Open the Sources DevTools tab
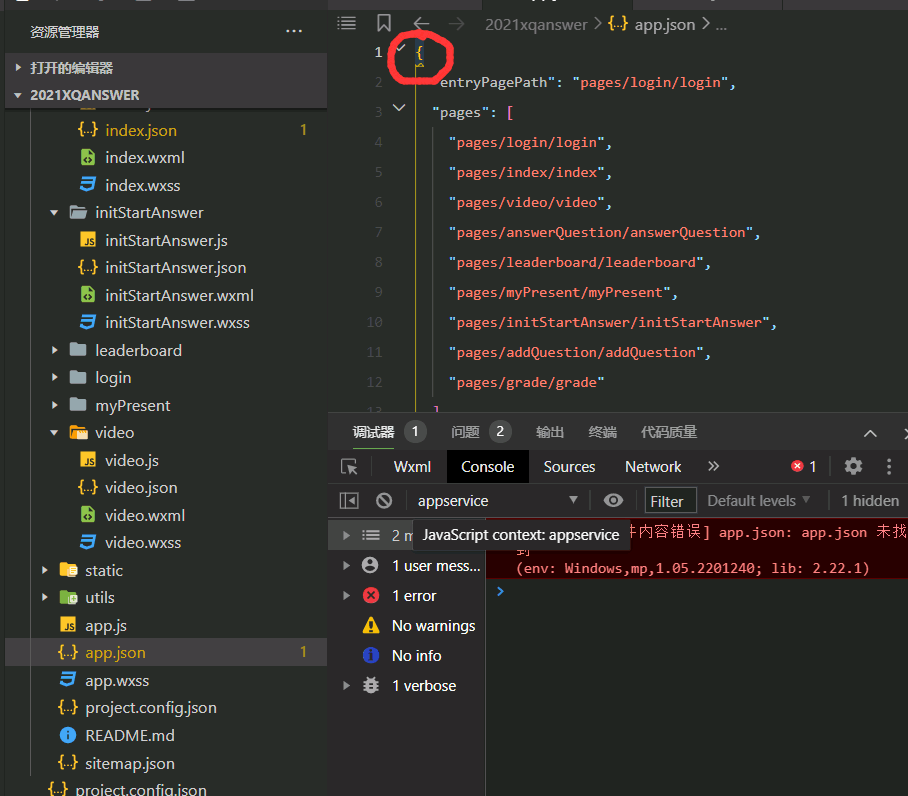The image size is (908, 796). 569,467
